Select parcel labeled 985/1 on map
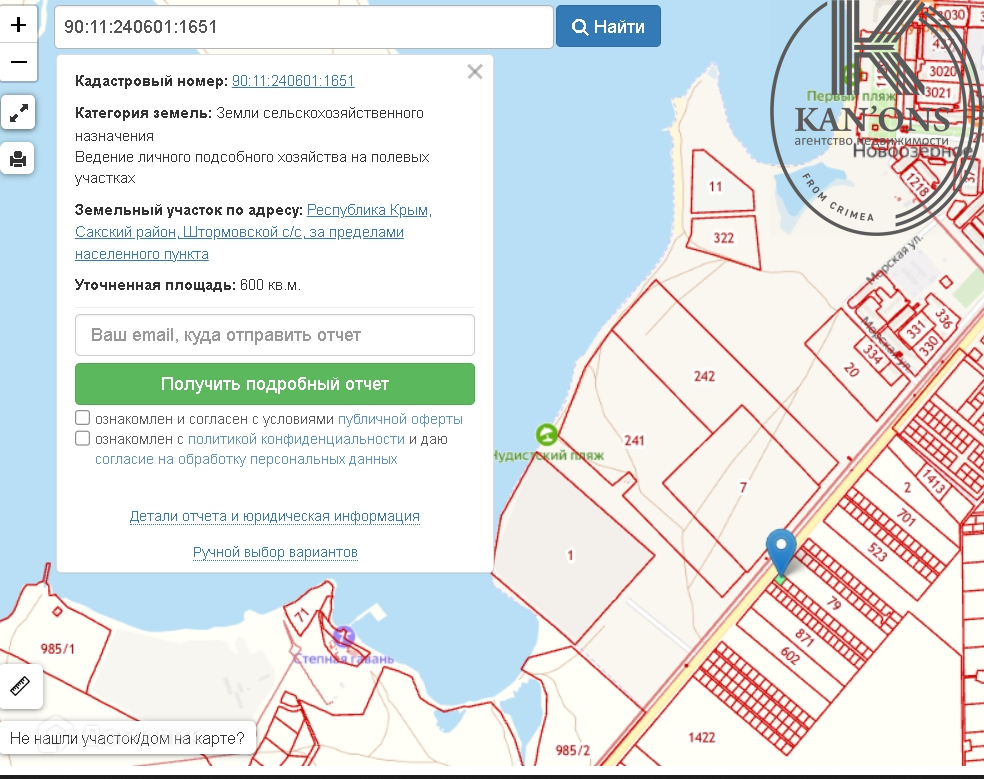This screenshot has height=779, width=984. click(57, 649)
